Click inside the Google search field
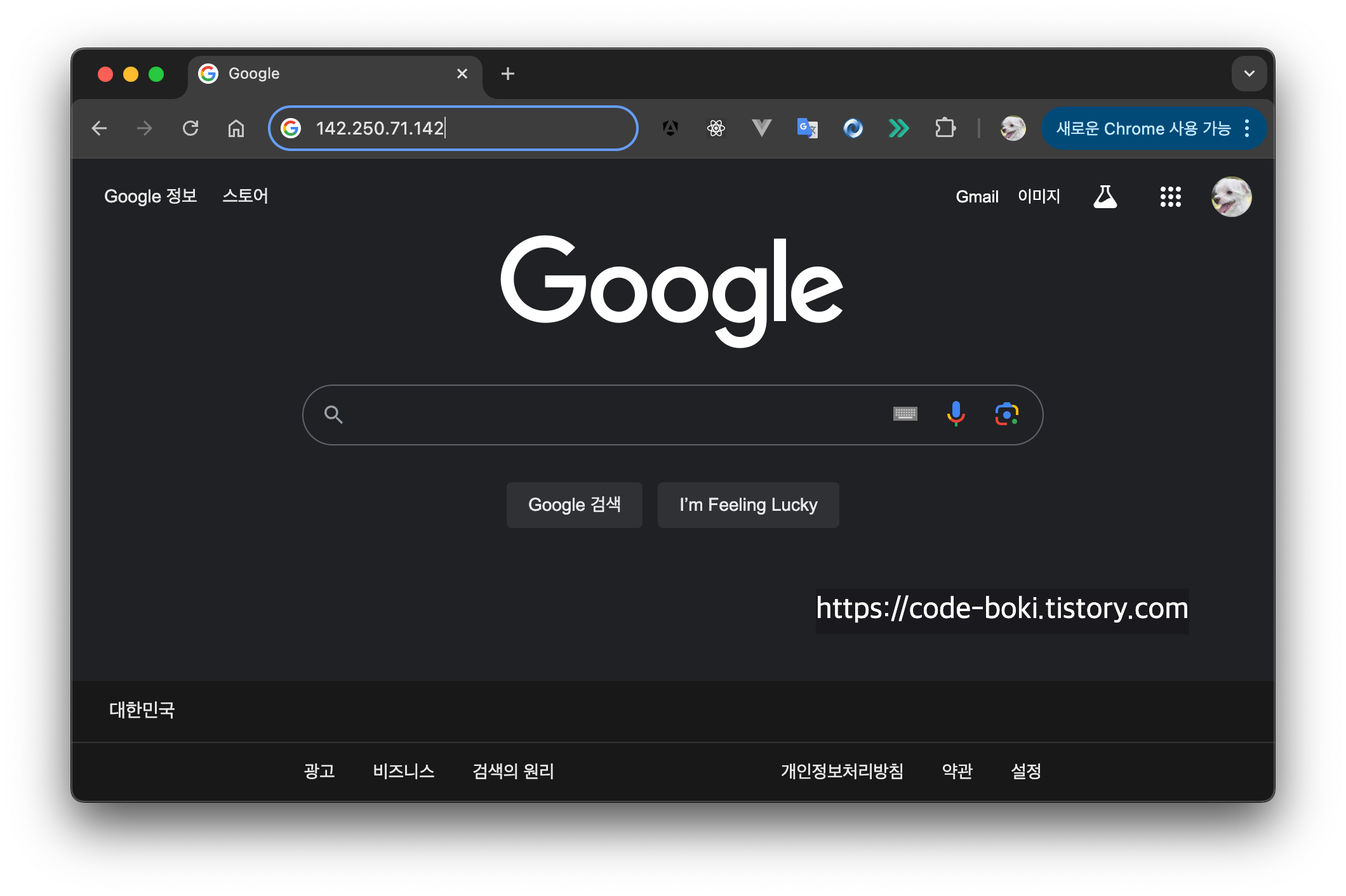This screenshot has height=896, width=1346. [x=610, y=414]
